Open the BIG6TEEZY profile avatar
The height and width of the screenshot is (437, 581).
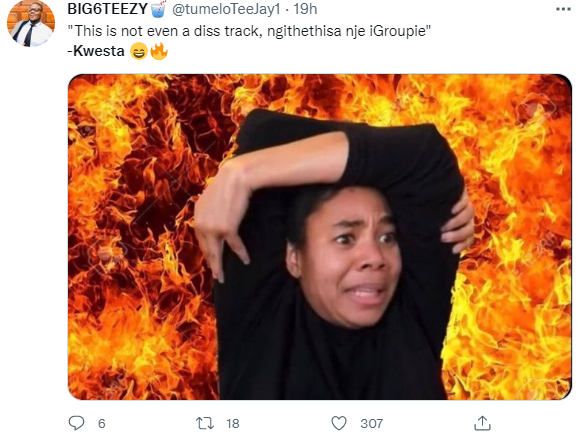click(x=31, y=23)
